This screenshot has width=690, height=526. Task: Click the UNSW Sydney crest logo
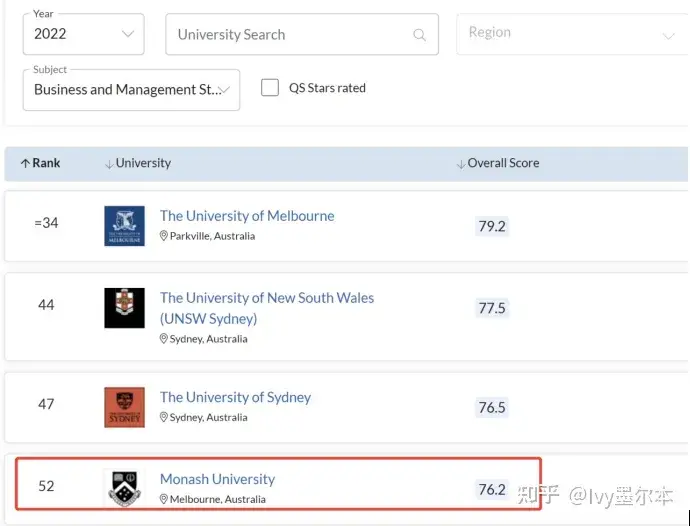[x=125, y=308]
